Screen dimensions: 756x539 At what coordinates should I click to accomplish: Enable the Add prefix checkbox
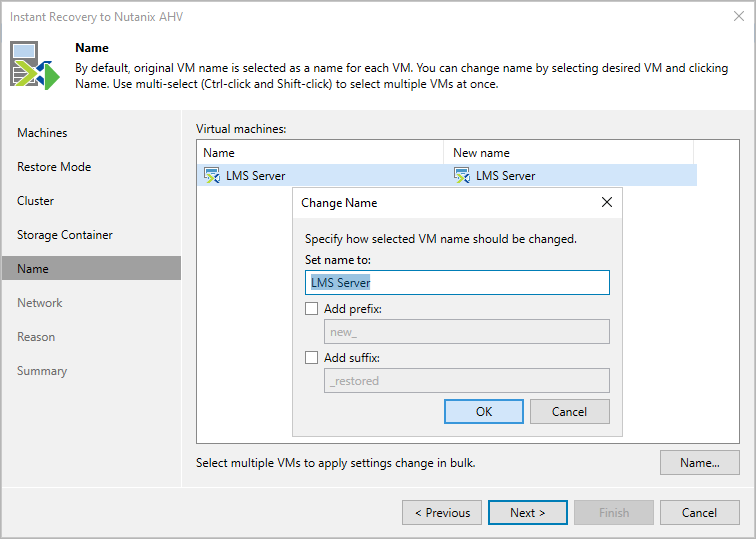pyautogui.click(x=312, y=309)
